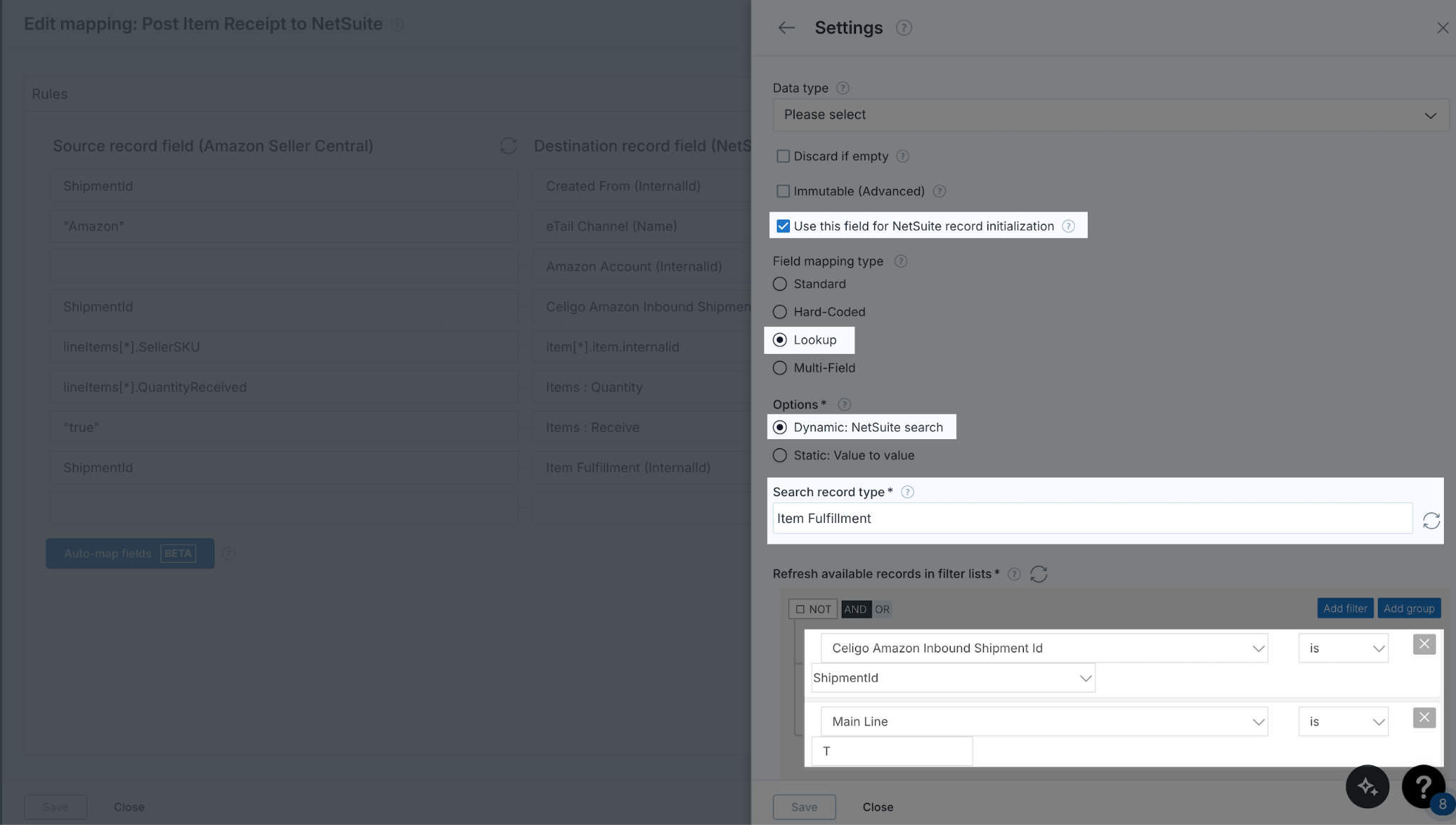Open help for NetSuite record initialization
Screen dimensions: 1456x825
(x=1069, y=226)
